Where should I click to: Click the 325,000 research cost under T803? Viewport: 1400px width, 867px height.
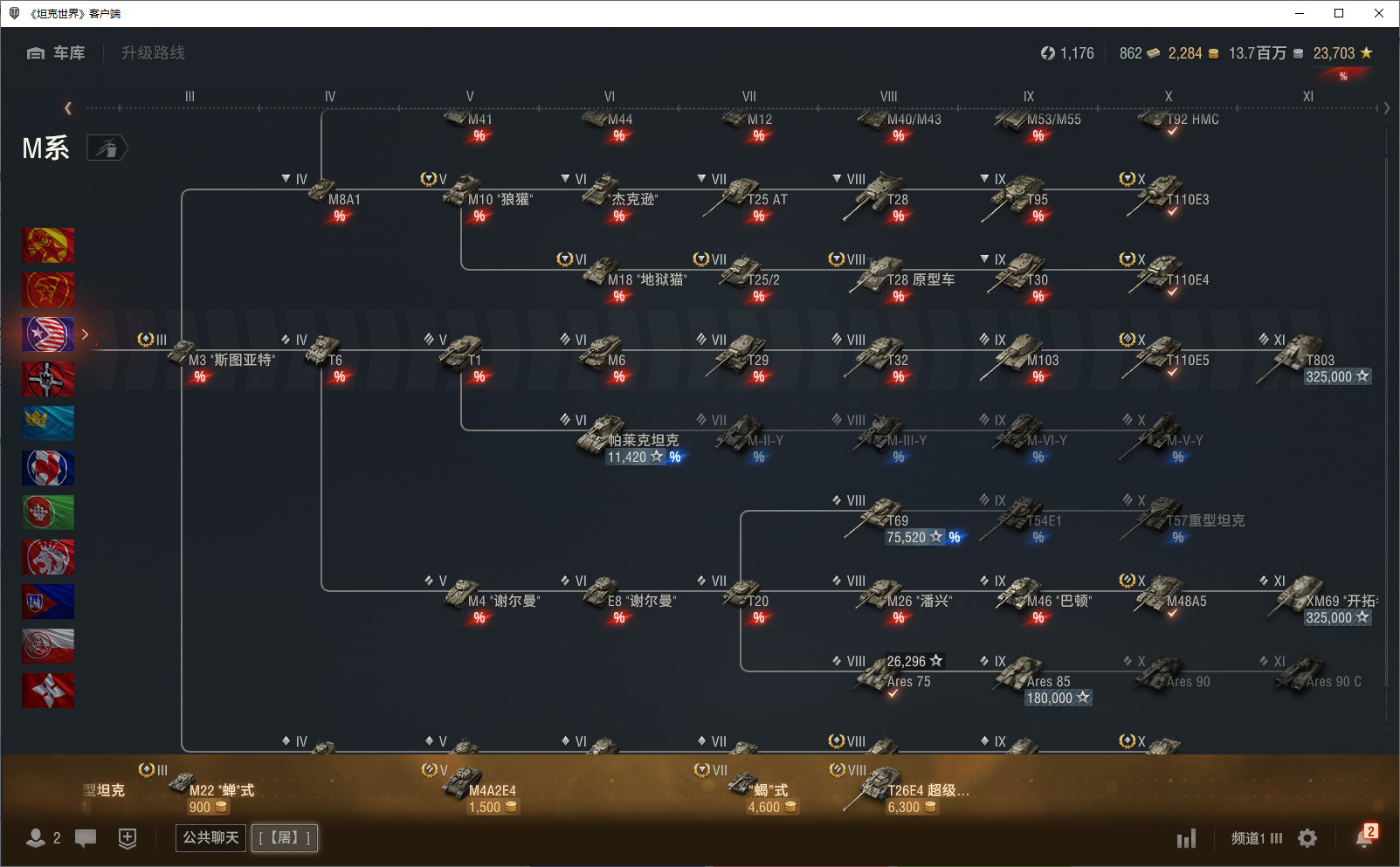pos(1337,376)
